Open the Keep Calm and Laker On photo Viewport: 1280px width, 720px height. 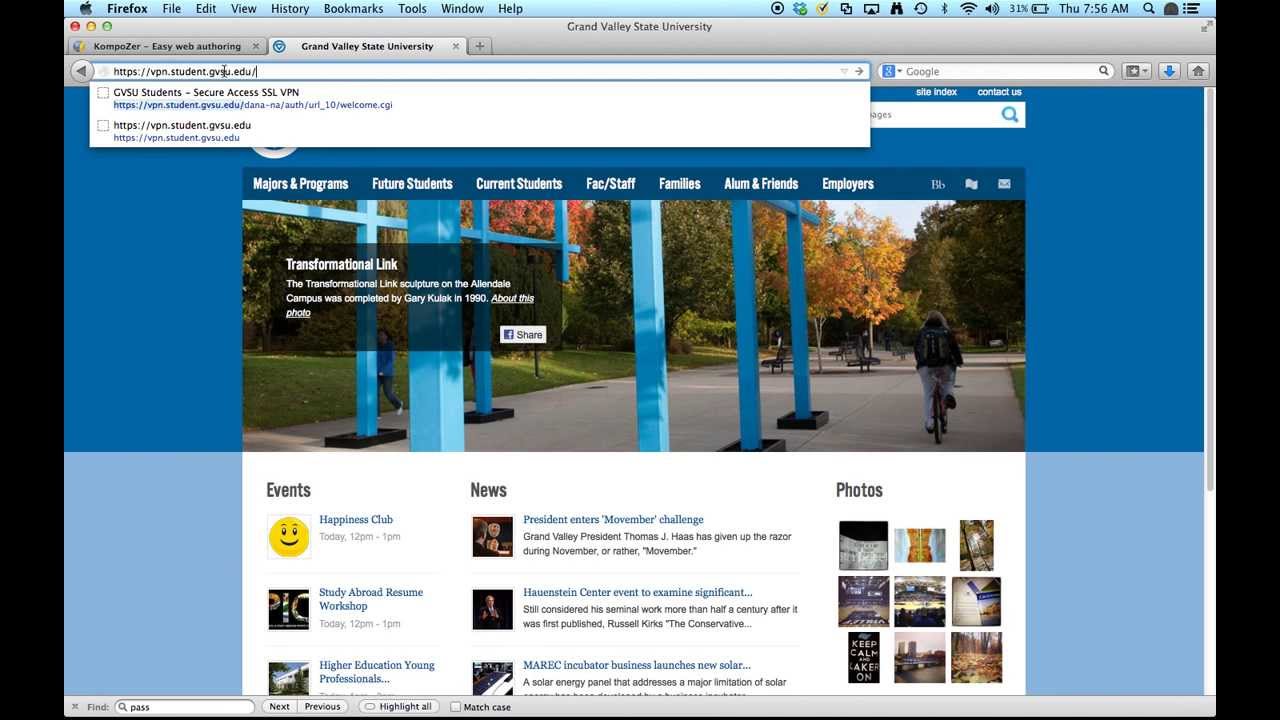tap(863, 658)
